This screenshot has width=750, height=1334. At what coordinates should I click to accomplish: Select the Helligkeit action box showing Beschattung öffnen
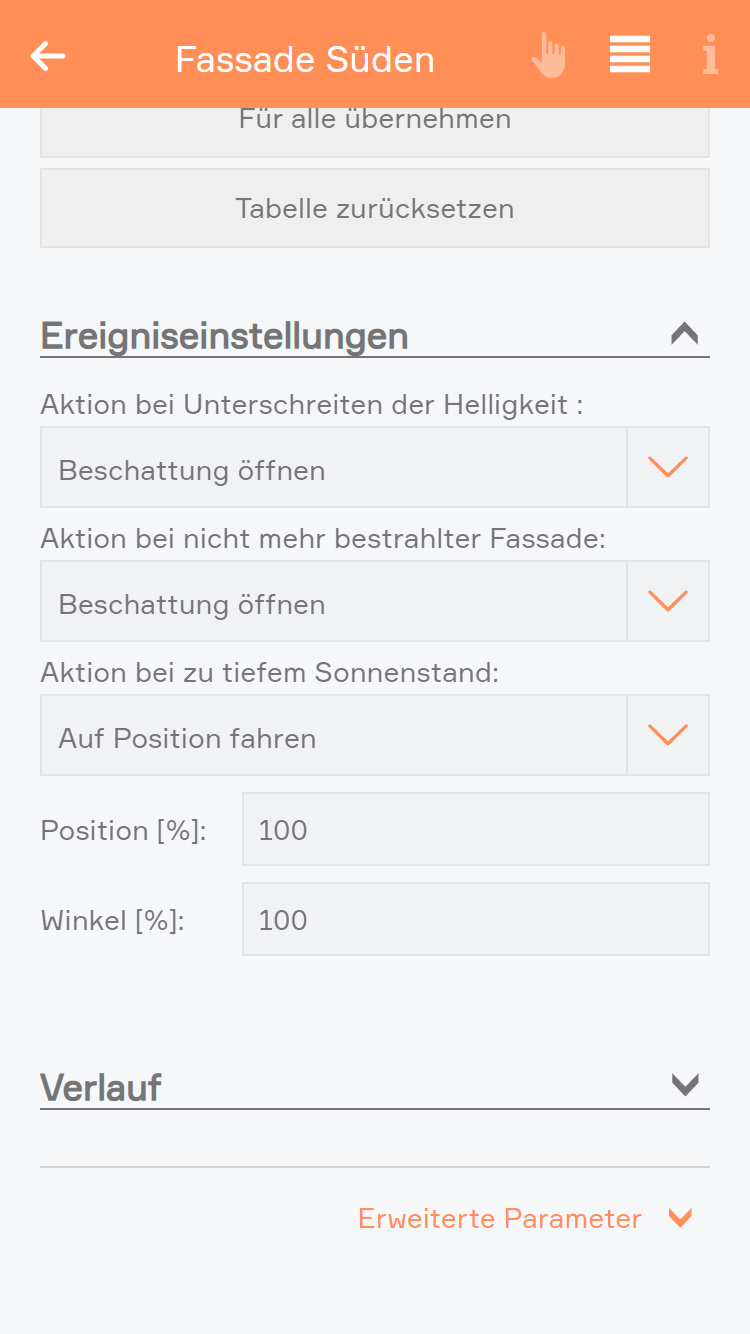click(333, 468)
